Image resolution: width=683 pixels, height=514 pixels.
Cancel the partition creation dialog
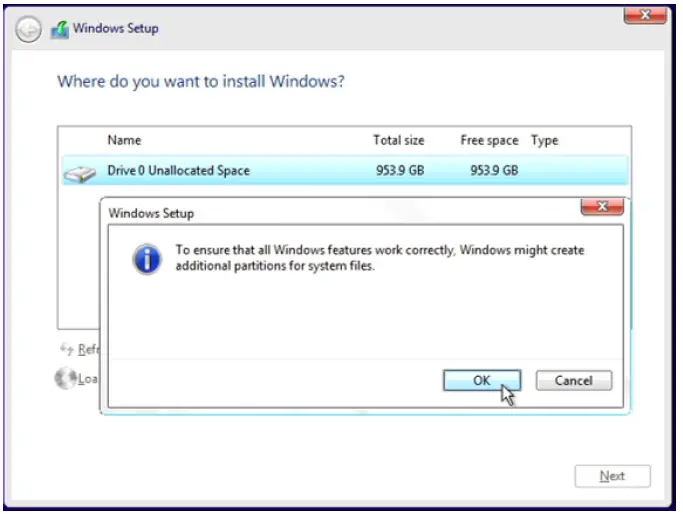point(574,380)
